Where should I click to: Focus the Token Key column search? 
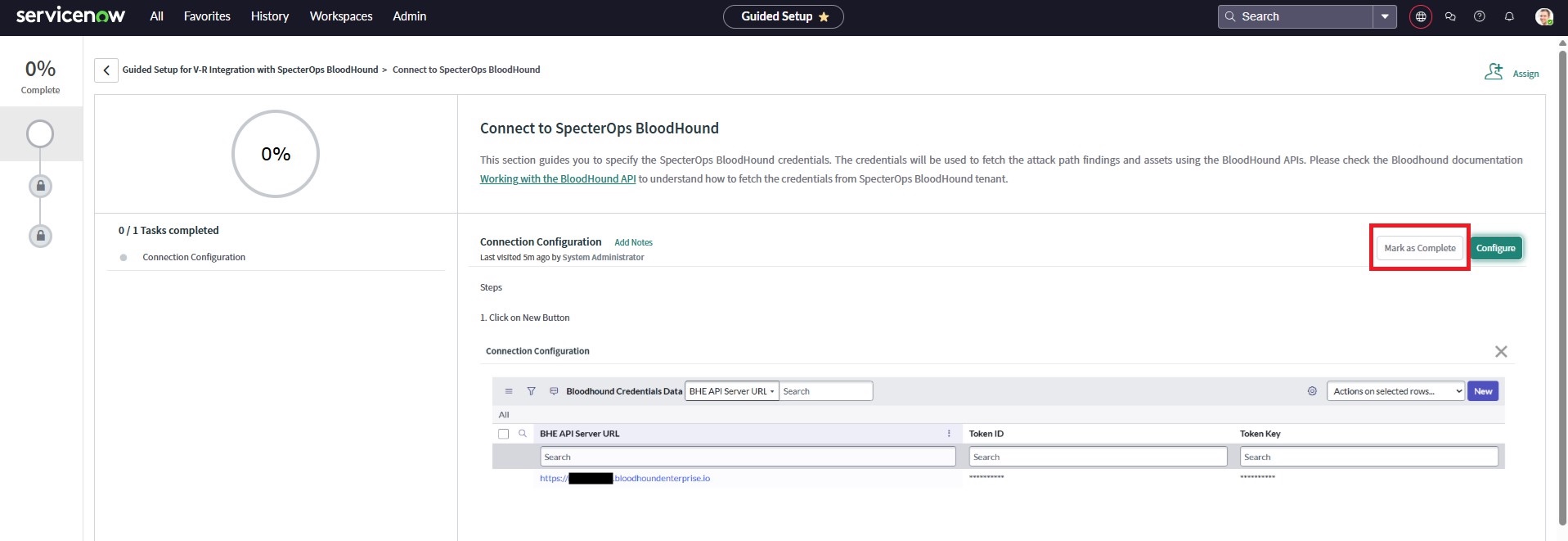coord(1368,457)
